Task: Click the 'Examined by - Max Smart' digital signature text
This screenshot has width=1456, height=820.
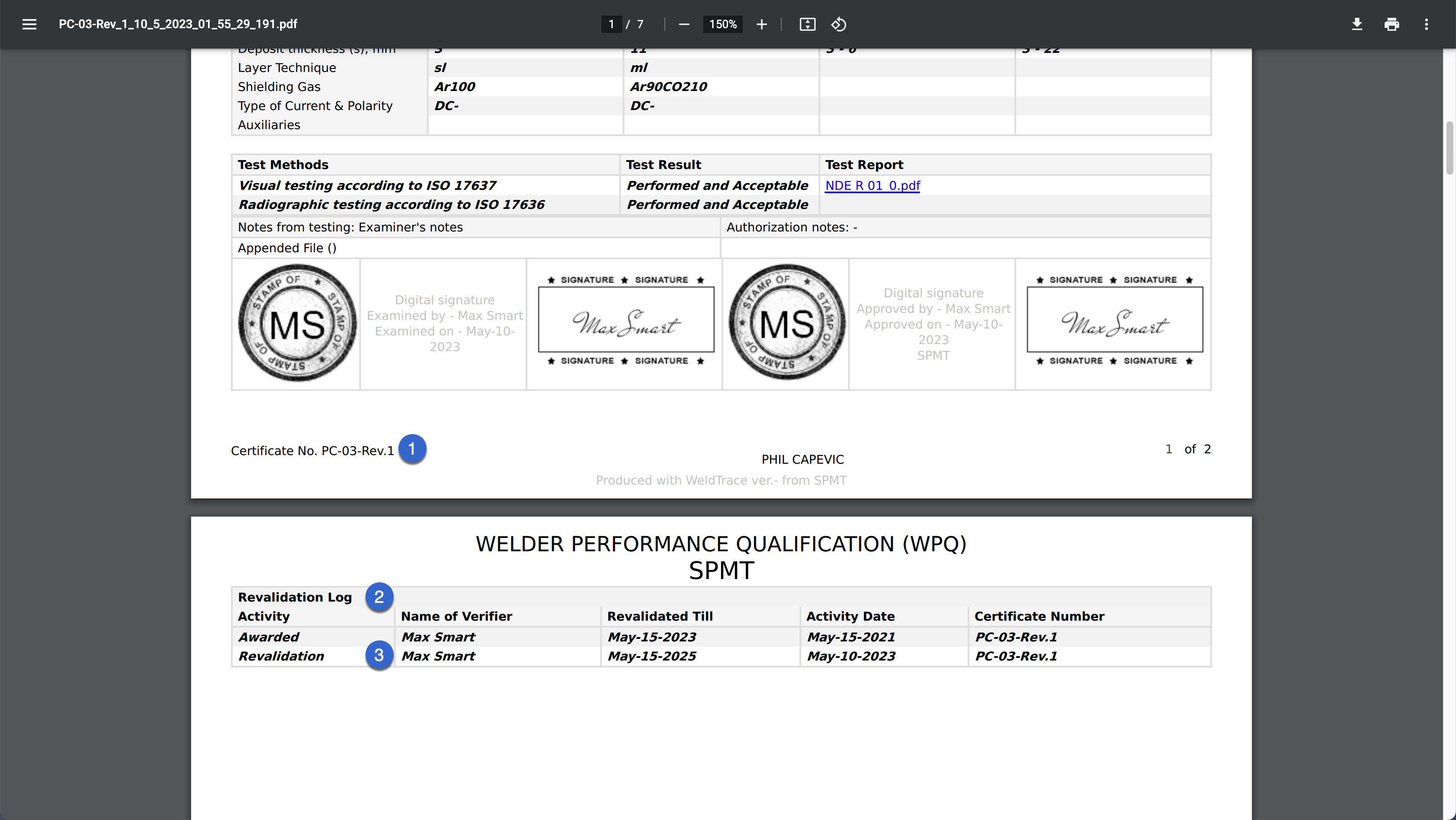Action: [445, 316]
